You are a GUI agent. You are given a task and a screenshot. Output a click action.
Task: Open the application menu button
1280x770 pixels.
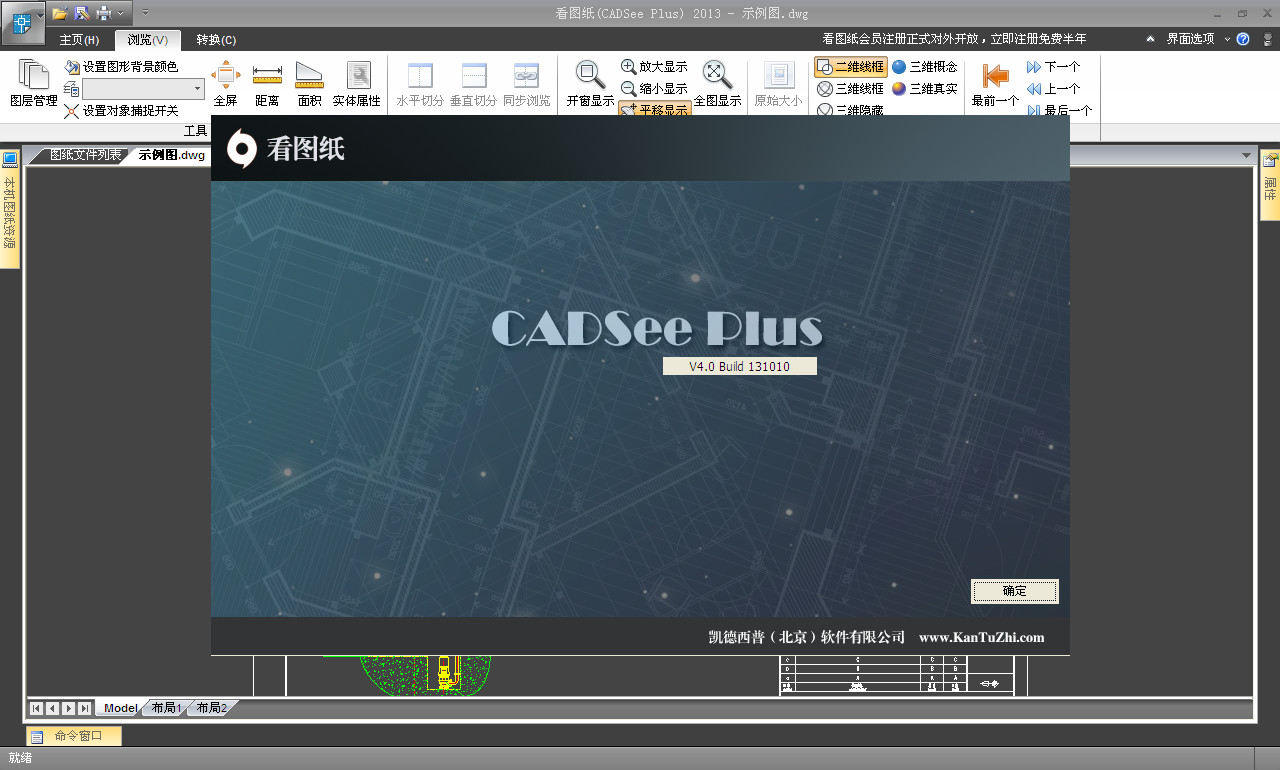click(21, 23)
